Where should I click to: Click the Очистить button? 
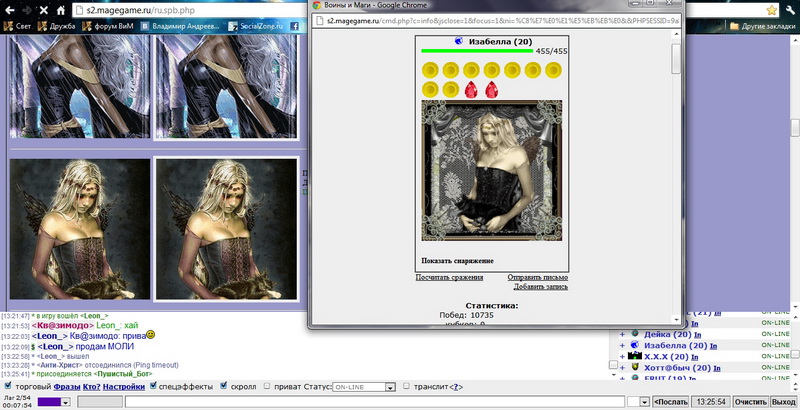click(x=750, y=402)
